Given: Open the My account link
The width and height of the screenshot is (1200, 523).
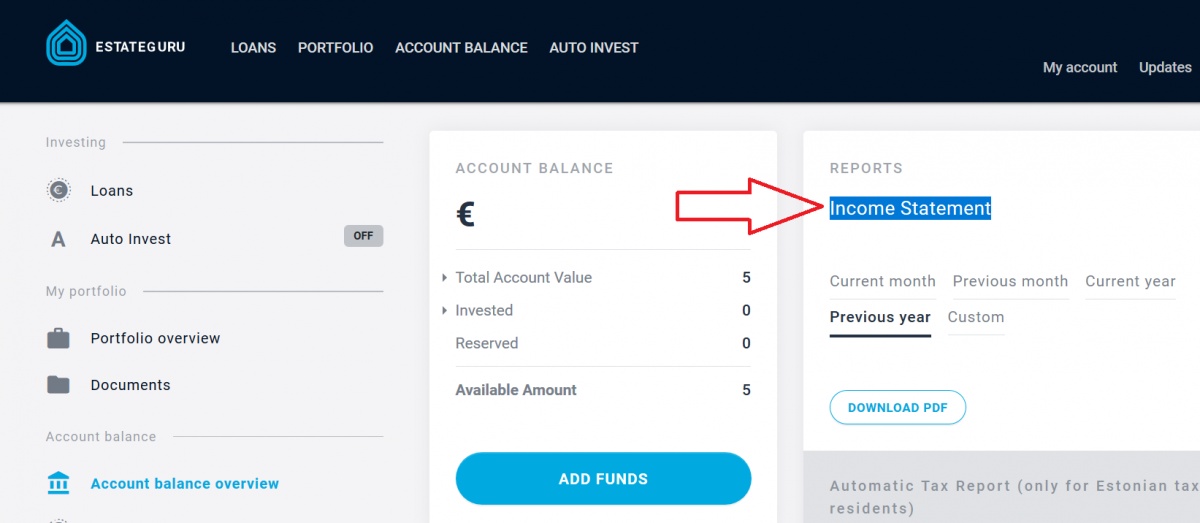Looking at the screenshot, I should (1079, 68).
